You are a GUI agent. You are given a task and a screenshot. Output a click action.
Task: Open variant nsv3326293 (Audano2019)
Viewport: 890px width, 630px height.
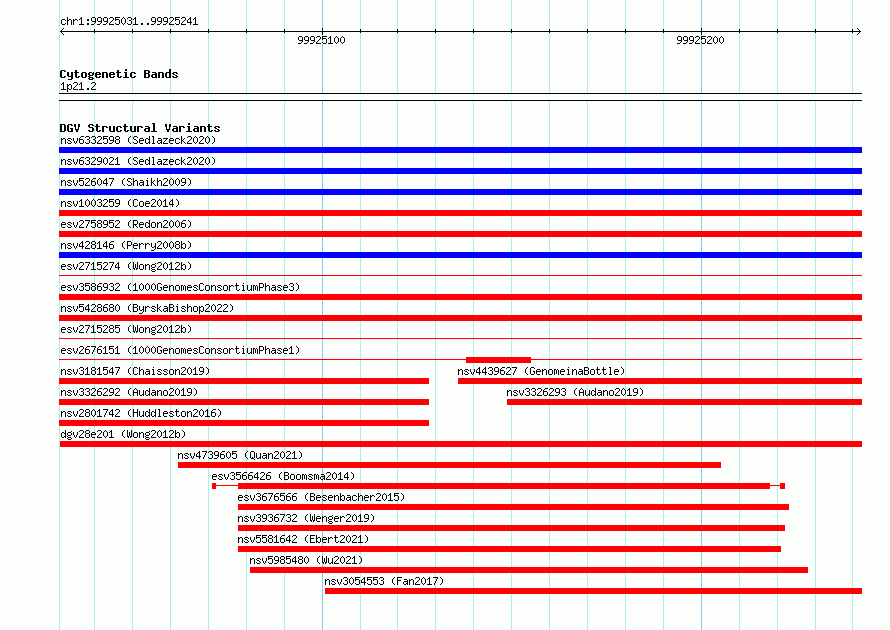click(x=575, y=392)
